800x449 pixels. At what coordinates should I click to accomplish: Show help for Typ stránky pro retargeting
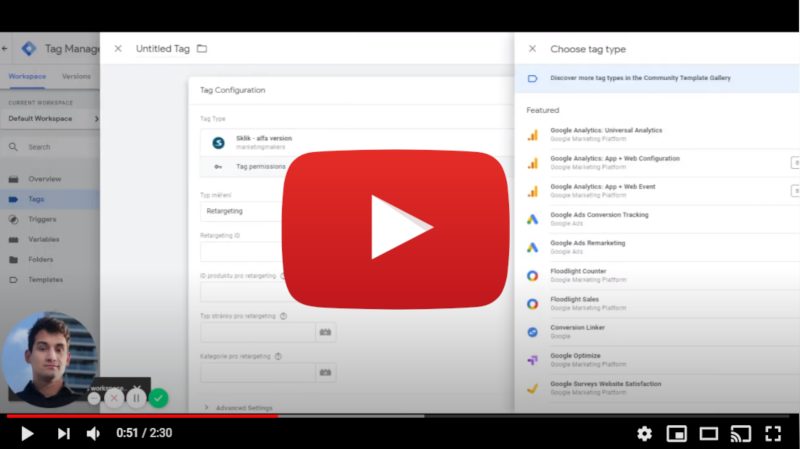(x=283, y=316)
